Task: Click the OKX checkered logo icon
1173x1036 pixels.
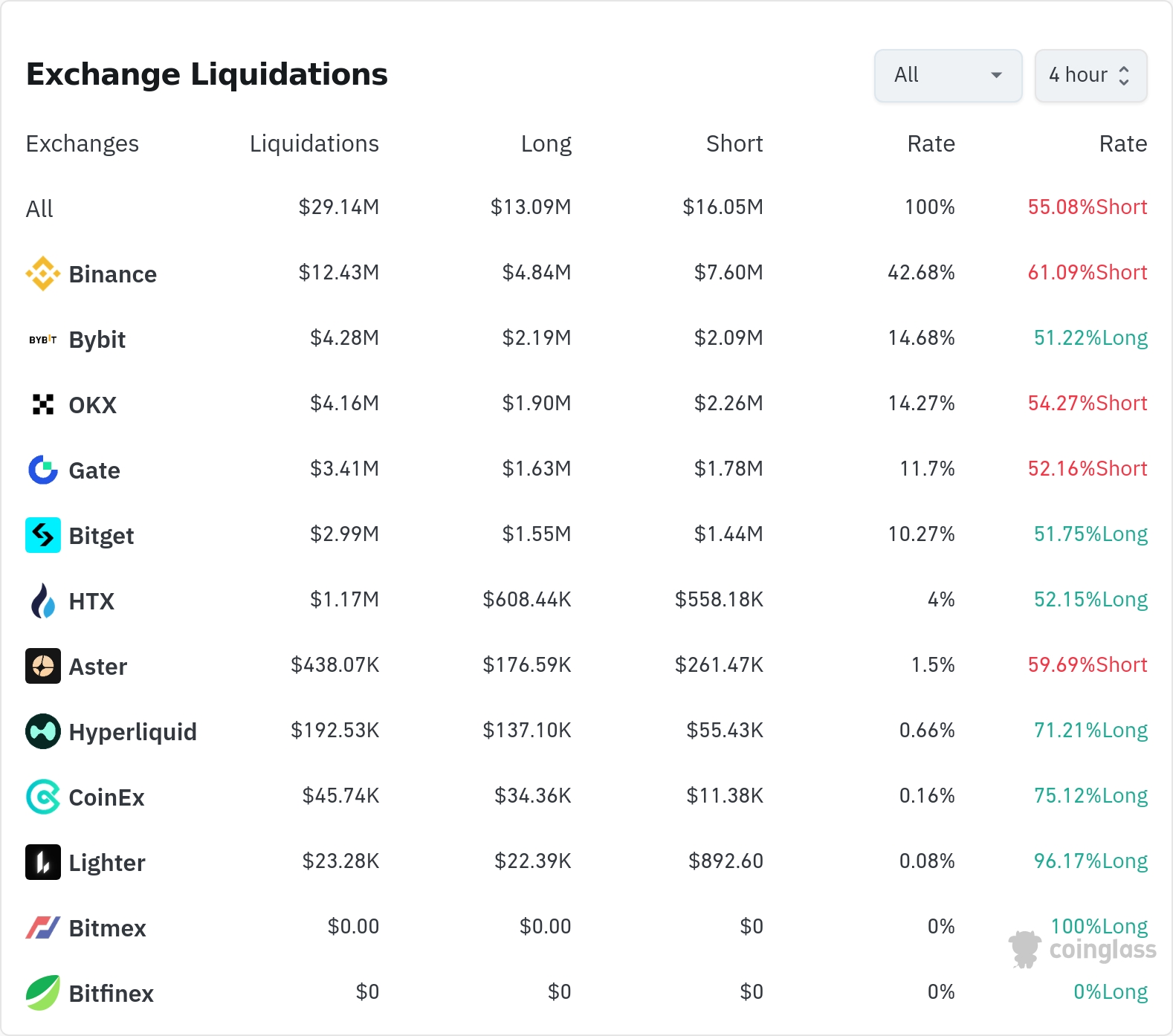Action: click(x=43, y=404)
